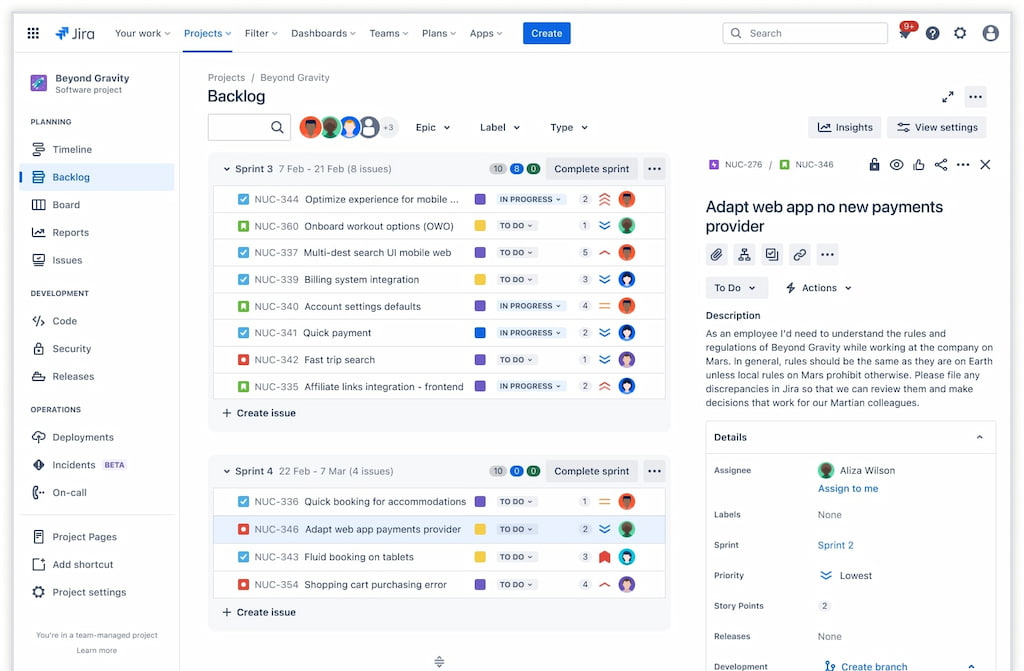
Task: Open the Projects menu in the top bar
Action: click(x=207, y=32)
